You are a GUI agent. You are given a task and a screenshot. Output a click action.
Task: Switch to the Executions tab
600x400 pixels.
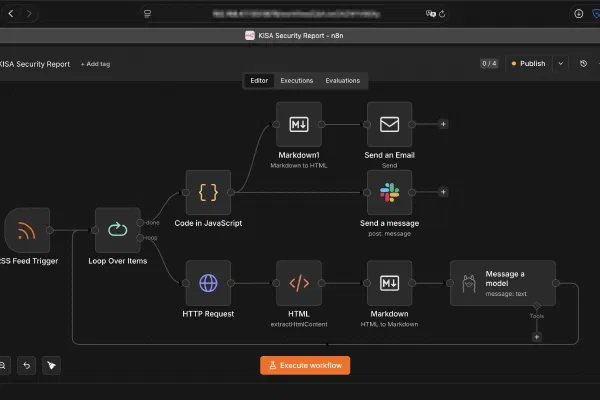tap(297, 81)
